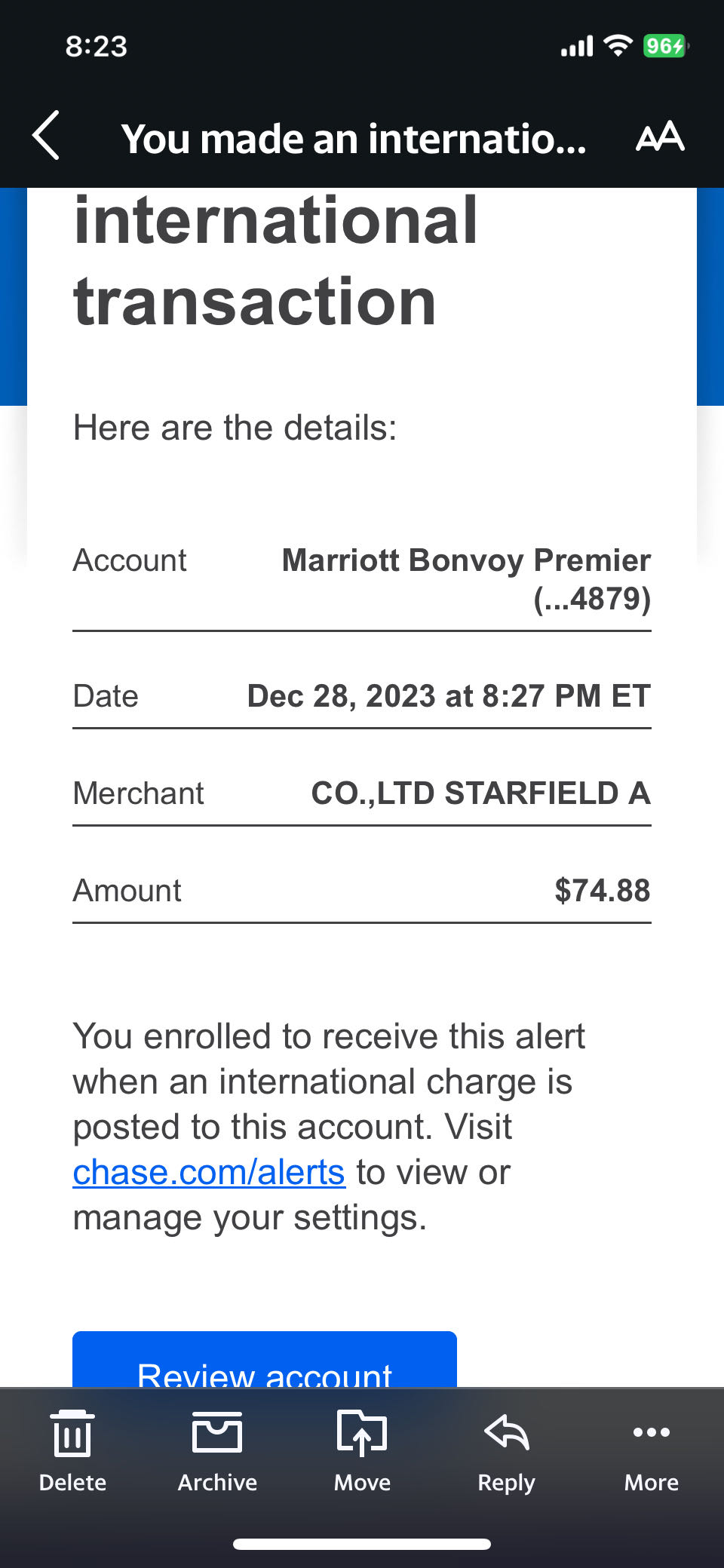Screen dimensions: 724x1568
Task: Open the text size AA option
Action: point(660,137)
